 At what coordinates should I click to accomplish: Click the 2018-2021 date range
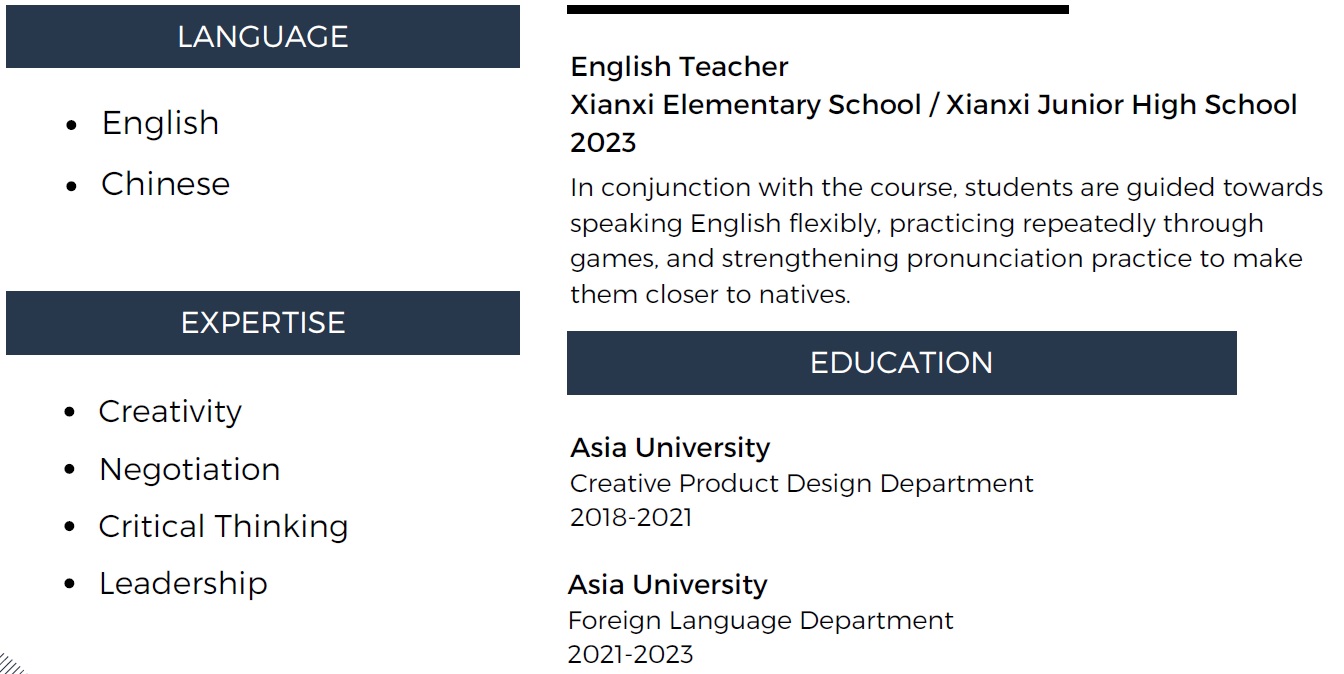coord(630,517)
